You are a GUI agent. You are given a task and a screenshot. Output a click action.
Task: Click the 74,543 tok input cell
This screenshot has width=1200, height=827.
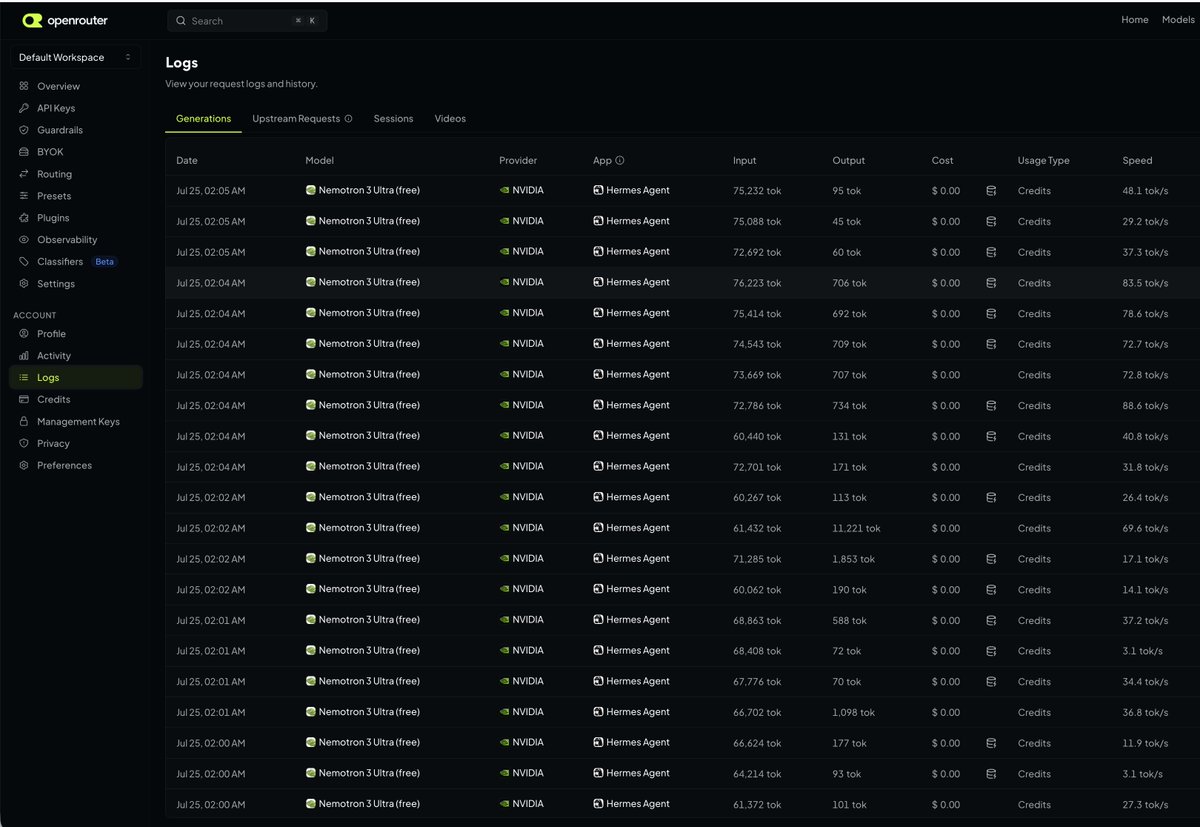point(757,344)
